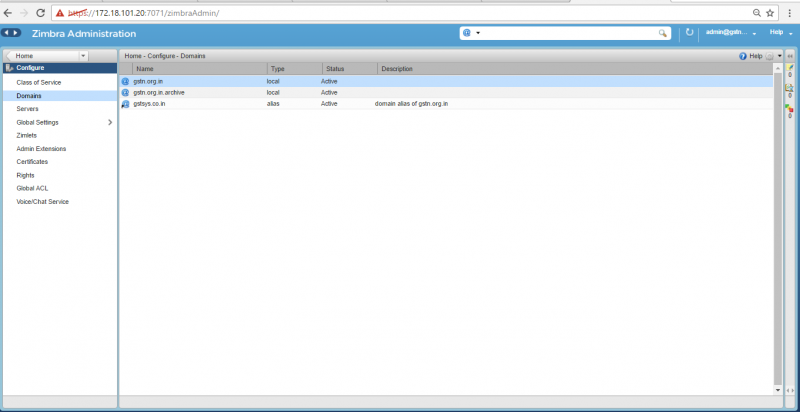The image size is (800, 412).
Task: Open the Home navigation dropdown arrow
Action: [x=84, y=56]
